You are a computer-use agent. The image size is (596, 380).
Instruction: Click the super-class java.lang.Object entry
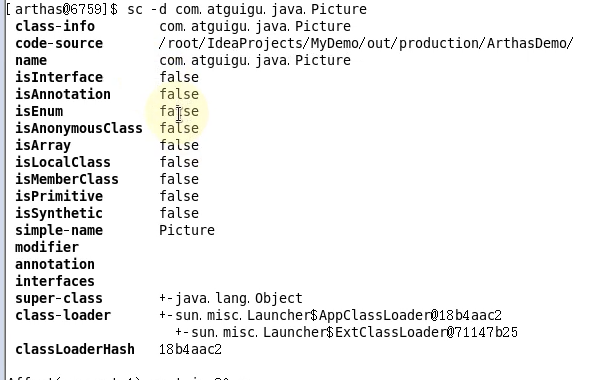pos(231,298)
